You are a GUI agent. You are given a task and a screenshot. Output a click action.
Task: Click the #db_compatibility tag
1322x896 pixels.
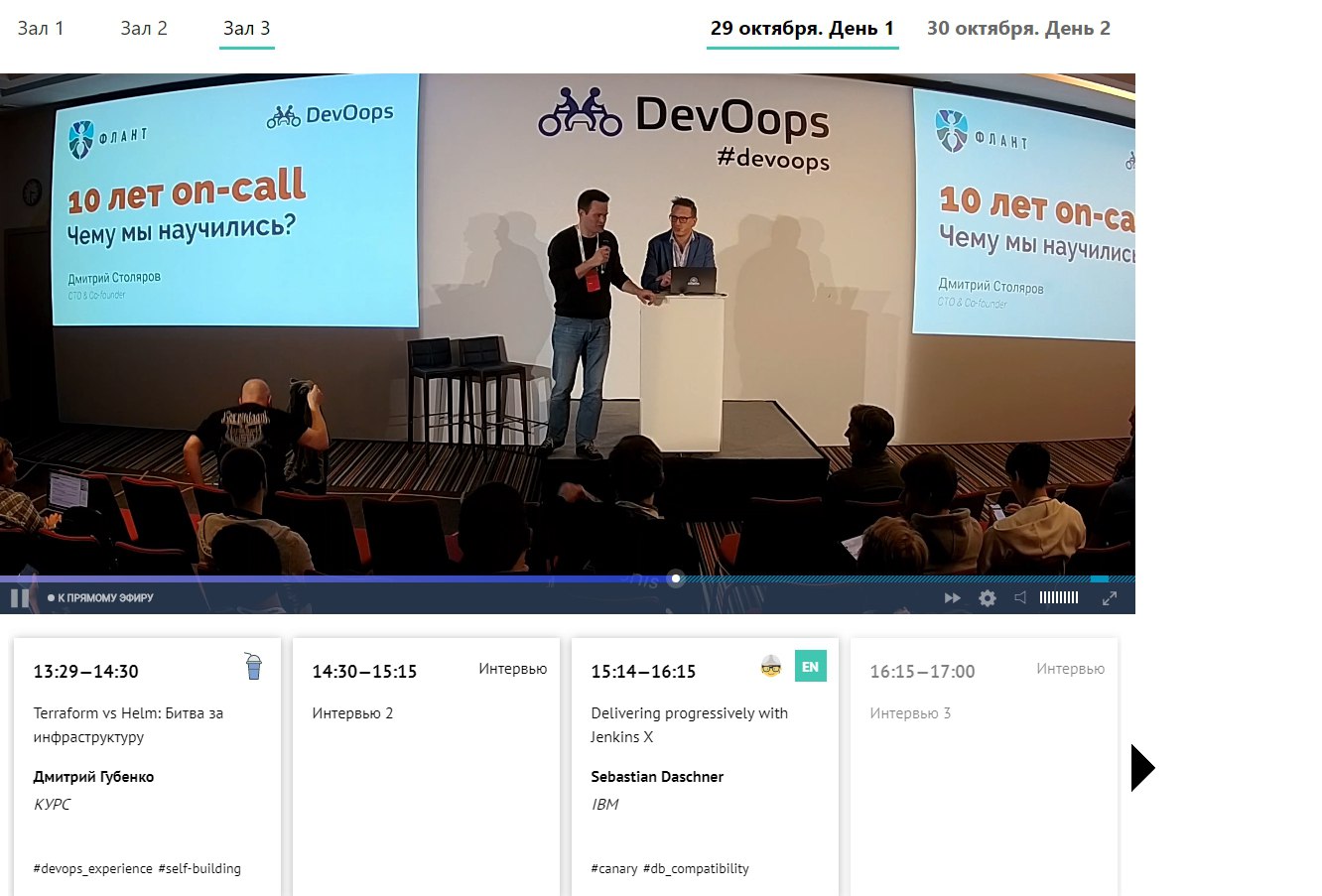tap(696, 868)
